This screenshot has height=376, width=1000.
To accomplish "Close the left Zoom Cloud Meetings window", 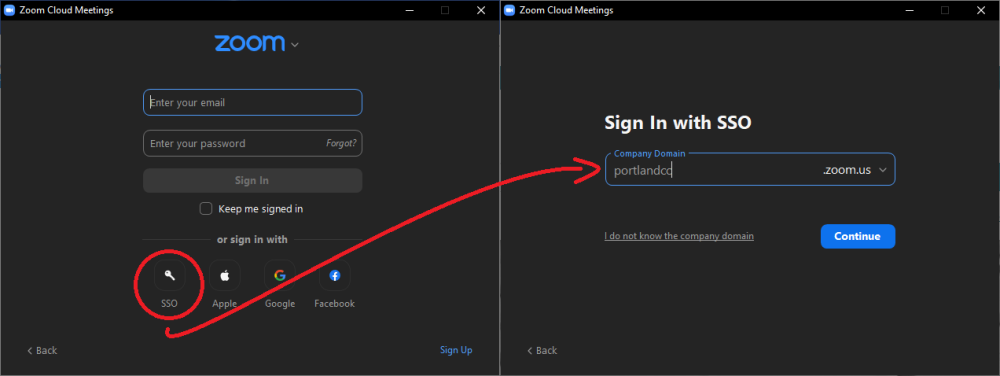I will 482,10.
